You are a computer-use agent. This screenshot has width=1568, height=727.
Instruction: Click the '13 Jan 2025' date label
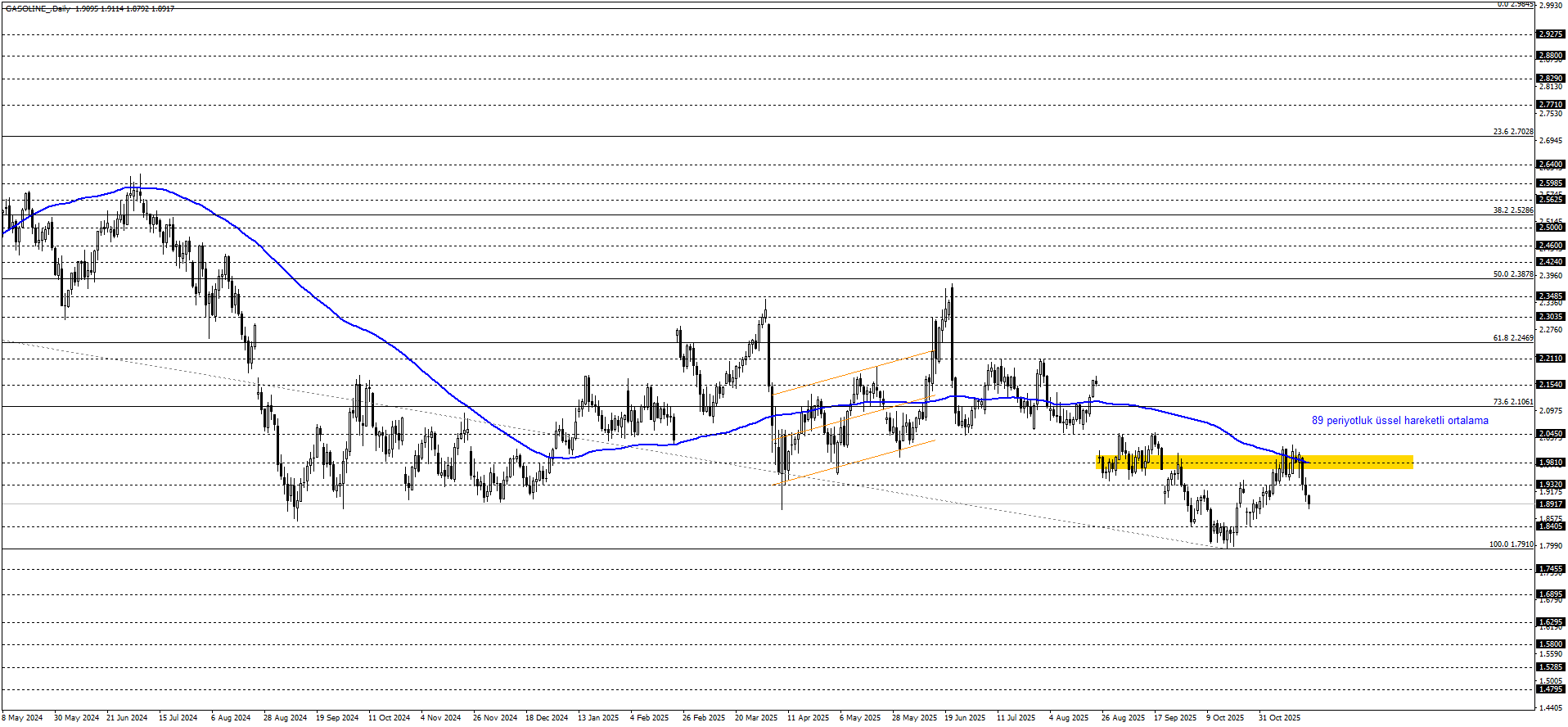[598, 718]
